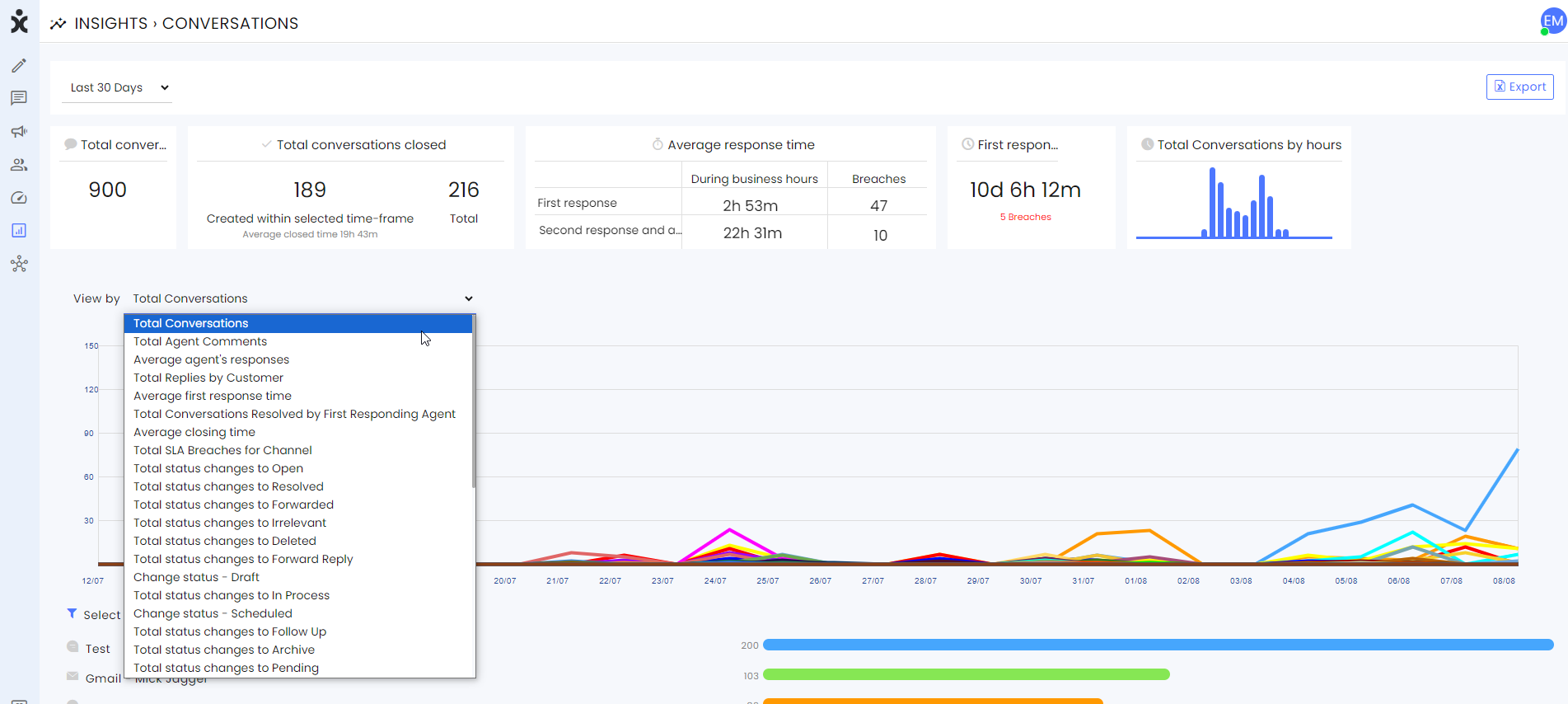The height and width of the screenshot is (704, 1568).
Task: Click the 2h 53m first response value
Action: 751,206
